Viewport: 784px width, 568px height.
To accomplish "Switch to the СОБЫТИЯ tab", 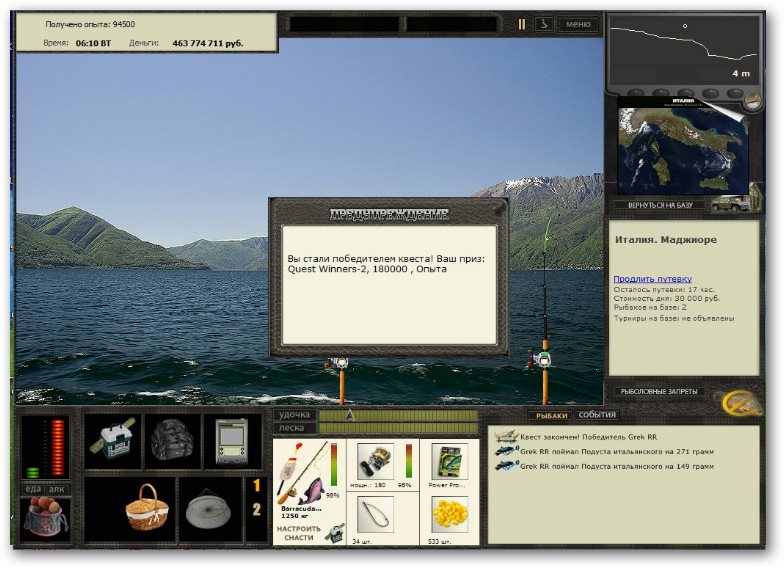I will click(597, 415).
